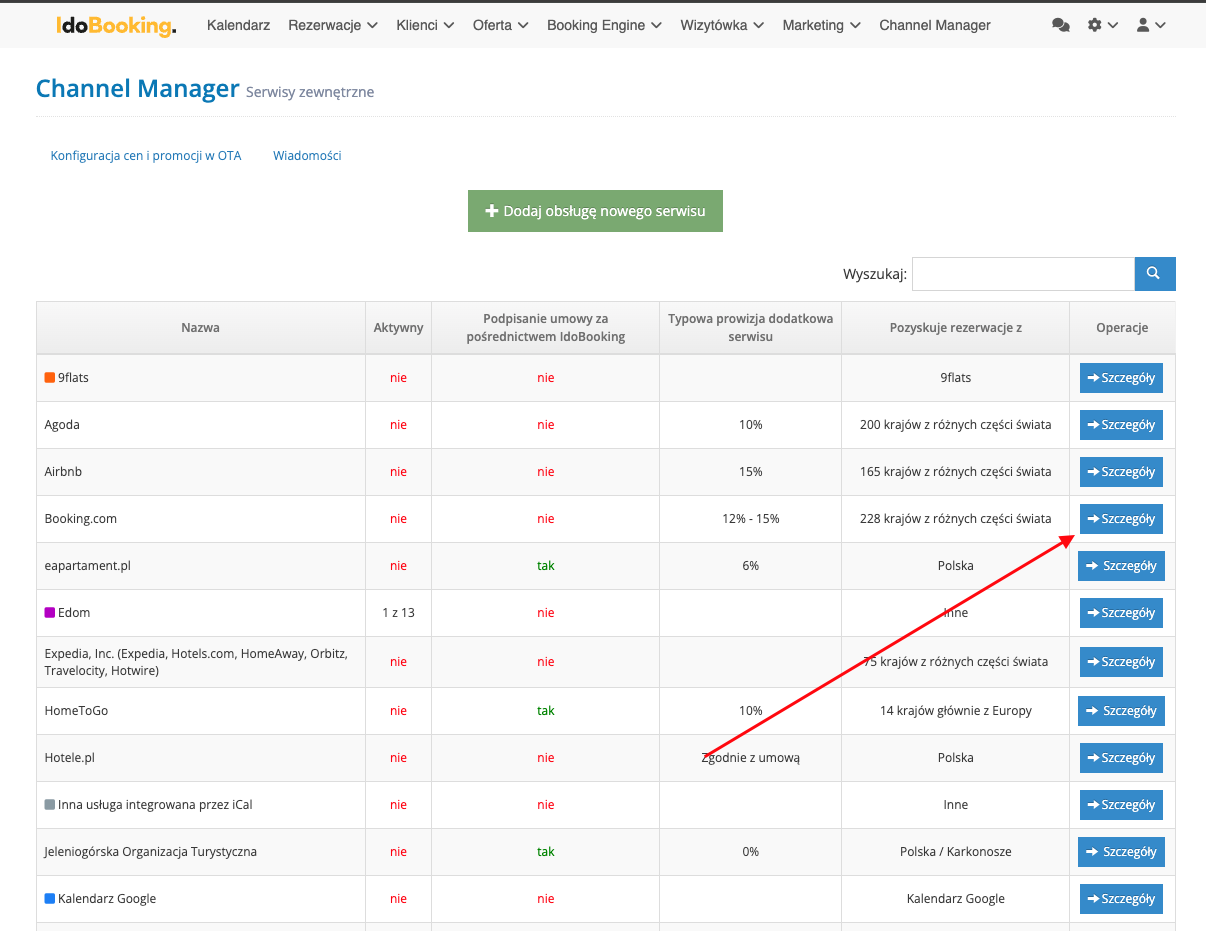
Task: Click the eapartament.pl service name
Action: pyautogui.click(x=88, y=566)
